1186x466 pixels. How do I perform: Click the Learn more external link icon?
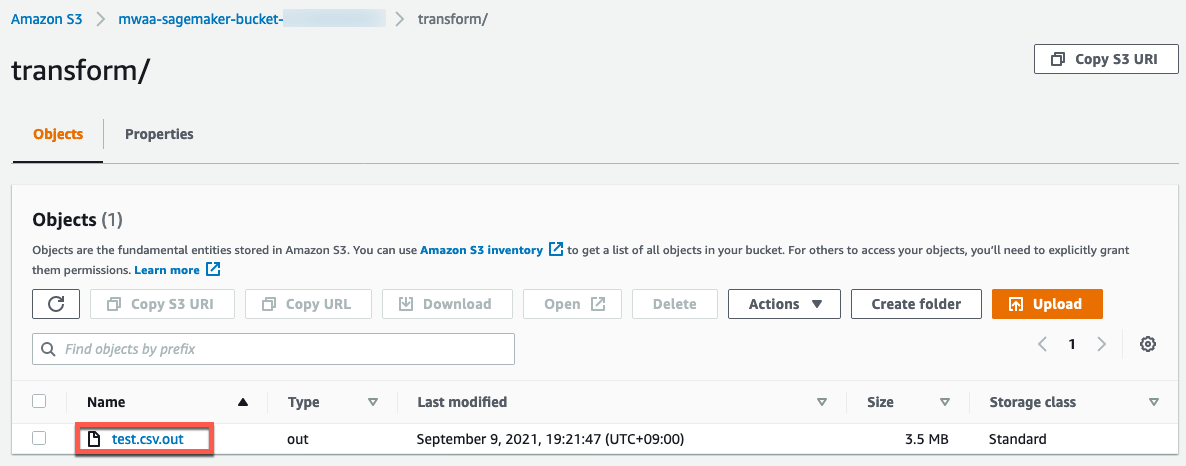click(213, 270)
